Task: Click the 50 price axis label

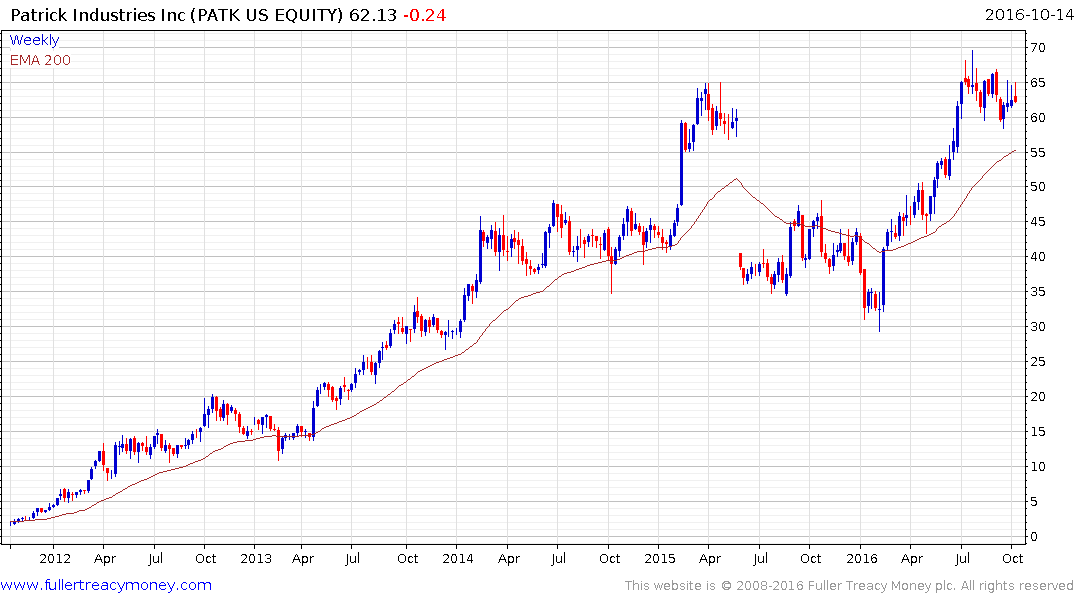Action: pos(1037,187)
